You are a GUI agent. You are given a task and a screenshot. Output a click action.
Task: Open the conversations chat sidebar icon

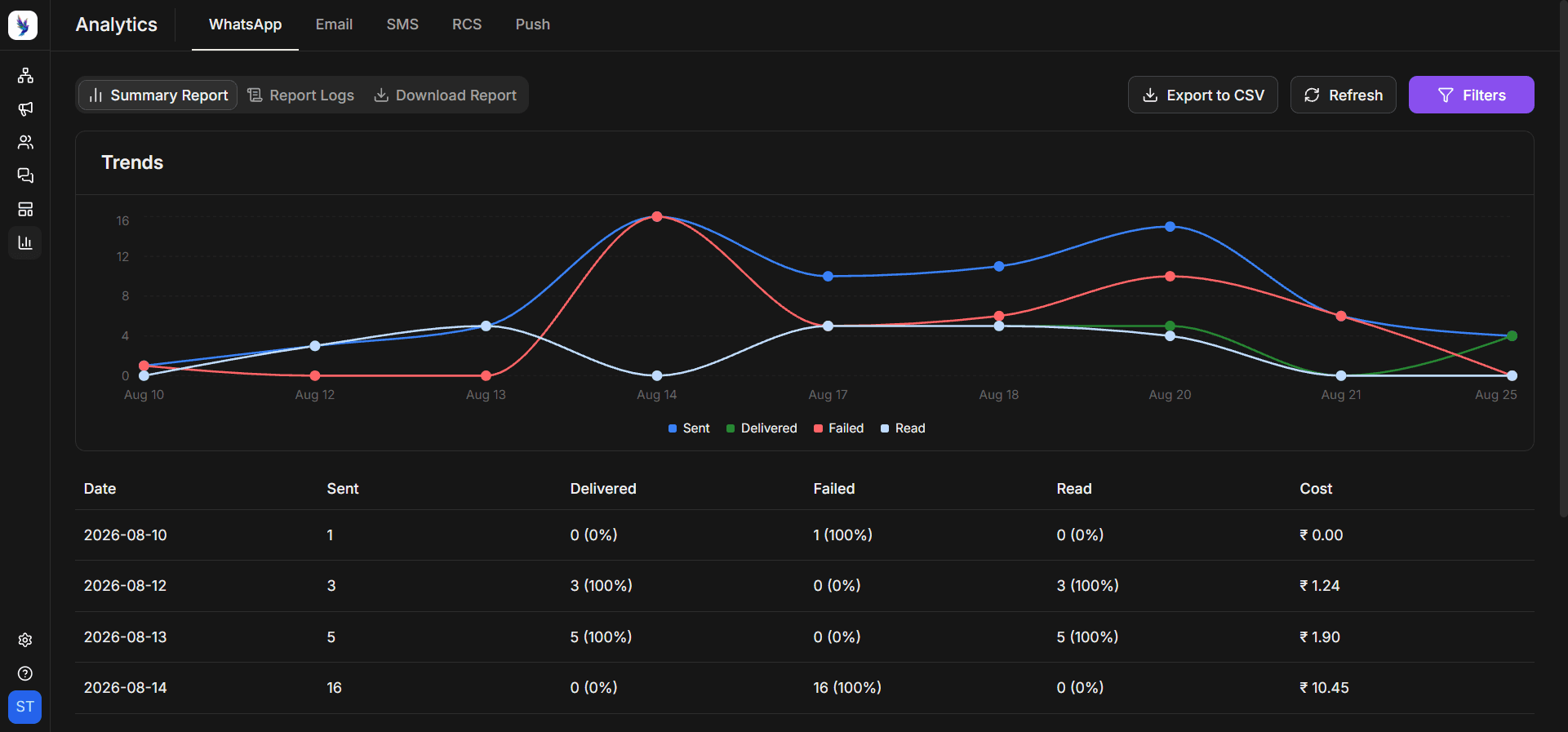25,176
